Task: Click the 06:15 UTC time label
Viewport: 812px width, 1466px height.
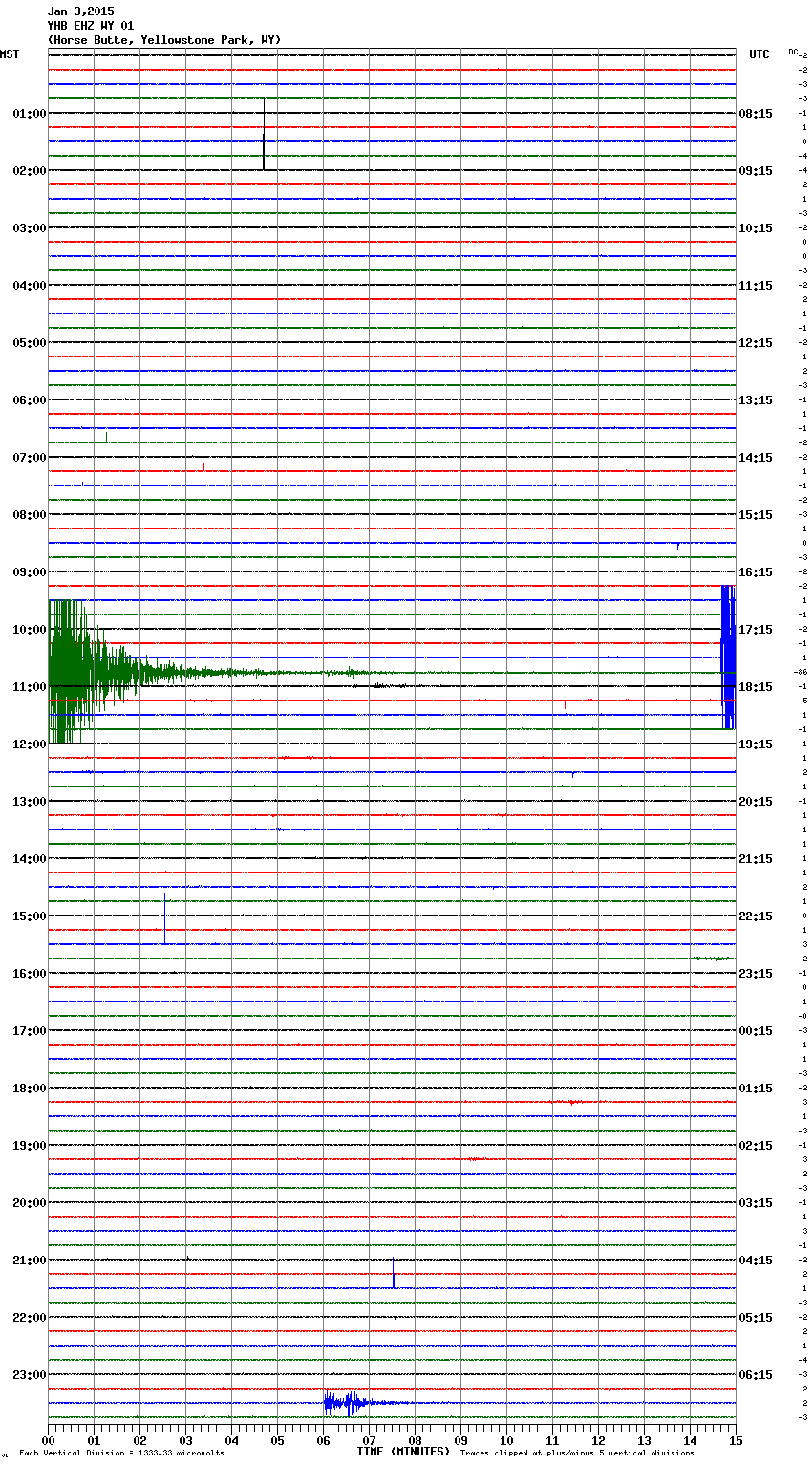Action: [756, 1375]
